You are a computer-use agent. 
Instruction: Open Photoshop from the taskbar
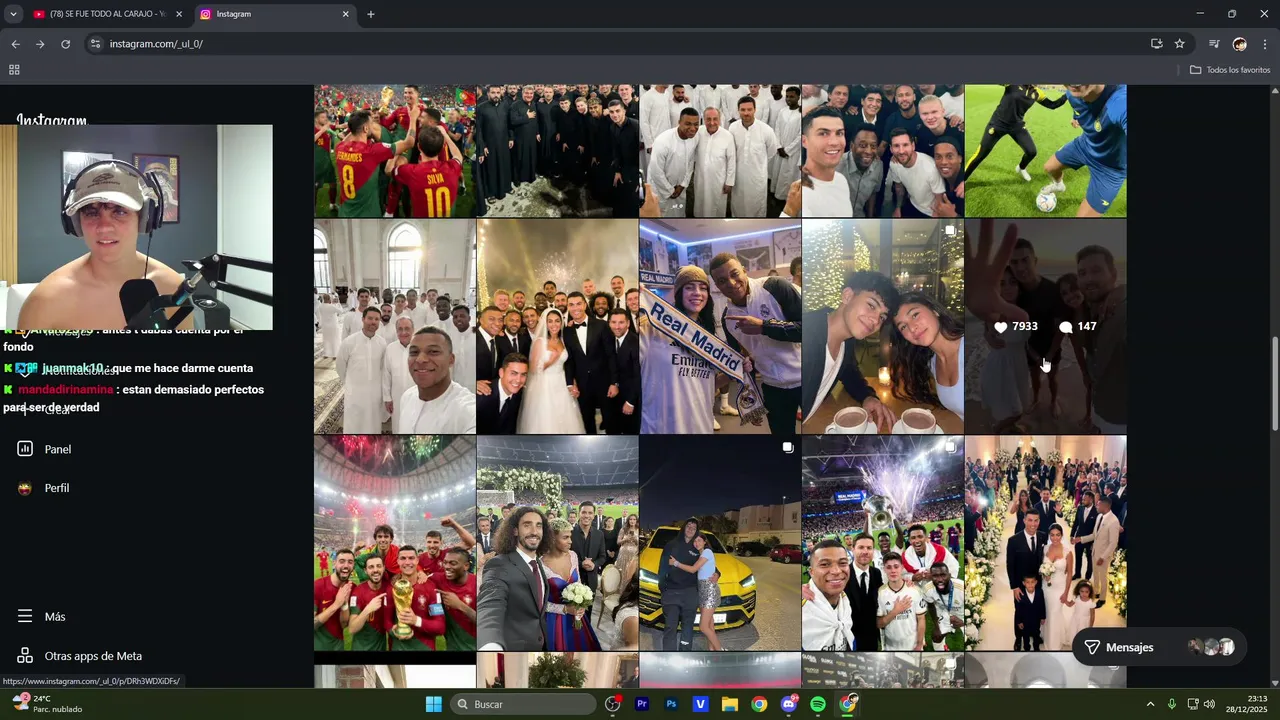(x=671, y=704)
